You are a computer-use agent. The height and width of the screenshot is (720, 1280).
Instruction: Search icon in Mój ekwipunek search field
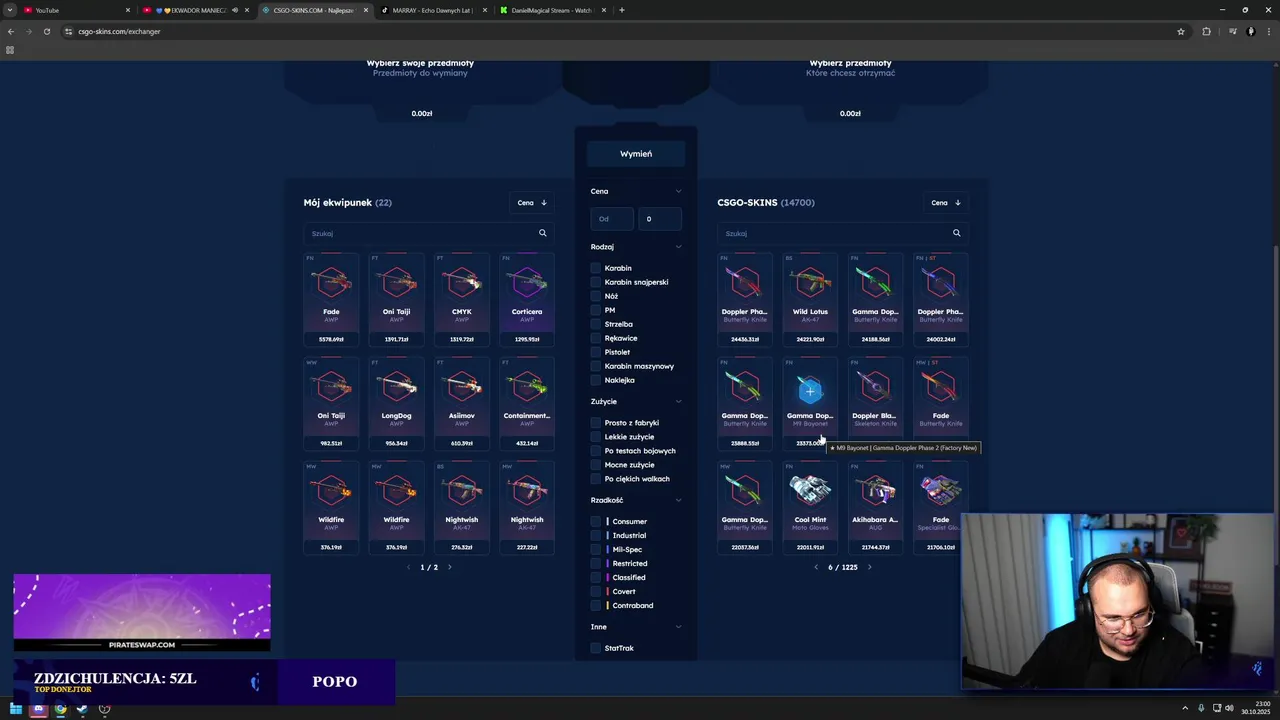(x=543, y=233)
